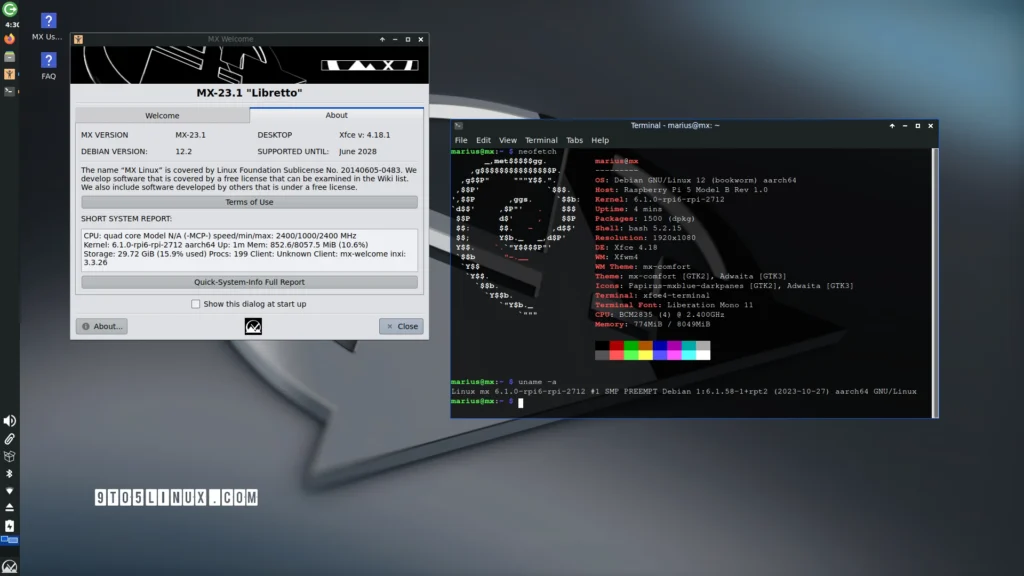Click the Terms of Use button
The image size is (1024, 576).
coord(249,202)
